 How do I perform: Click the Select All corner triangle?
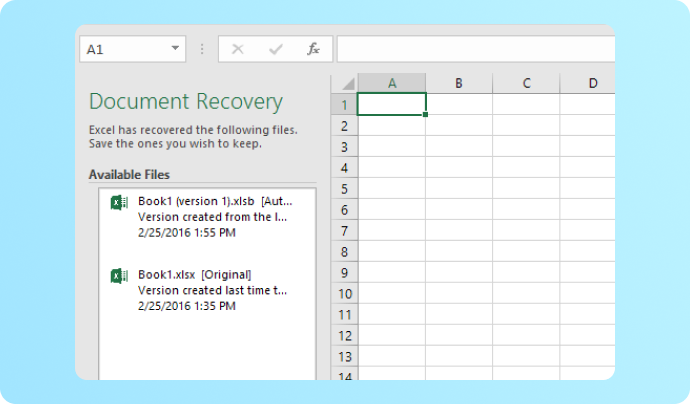pos(348,84)
